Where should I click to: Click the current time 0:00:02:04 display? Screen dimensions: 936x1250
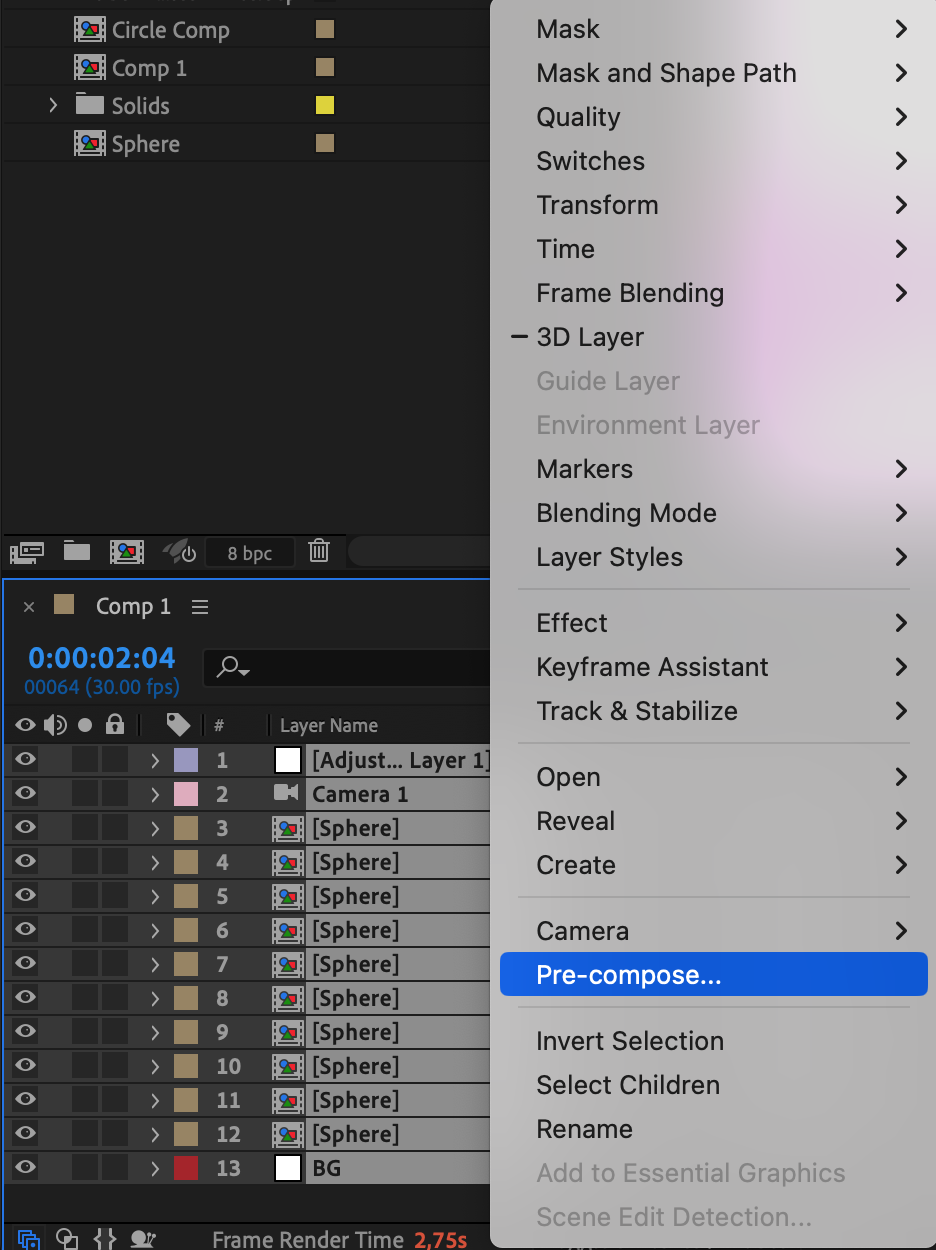(102, 658)
